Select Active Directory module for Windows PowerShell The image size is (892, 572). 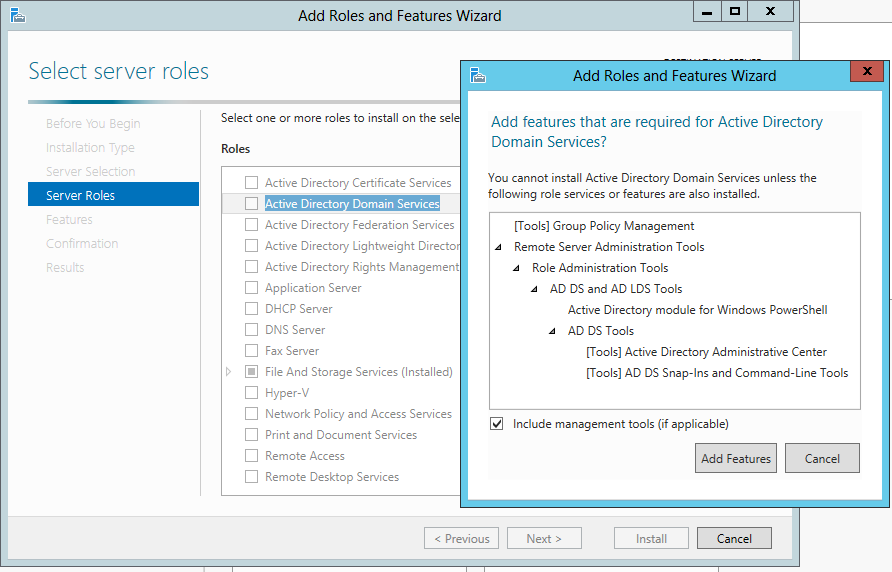[697, 310]
